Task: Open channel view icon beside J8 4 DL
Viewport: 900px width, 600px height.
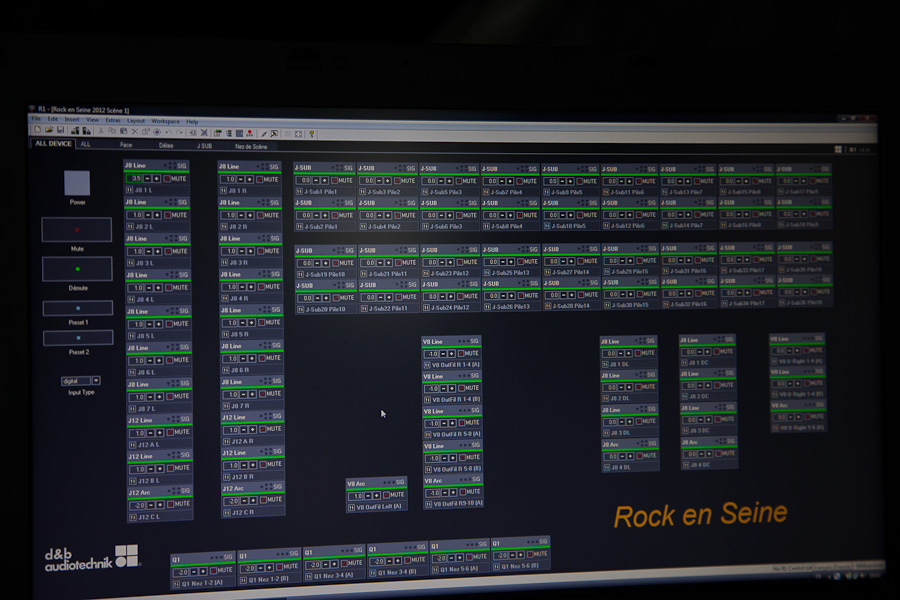Action: [606, 467]
